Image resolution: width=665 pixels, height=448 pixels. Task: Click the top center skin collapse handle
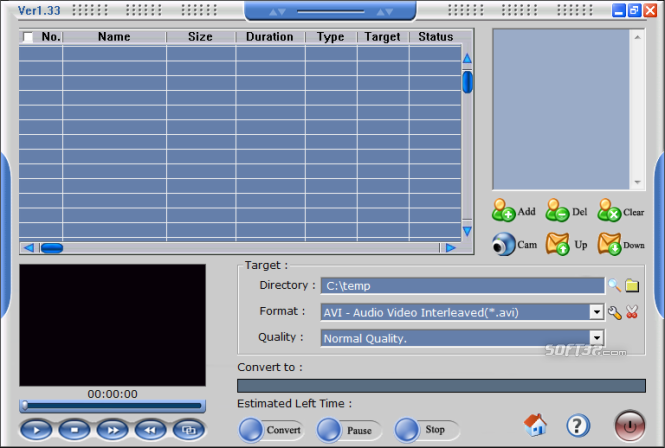(330, 11)
